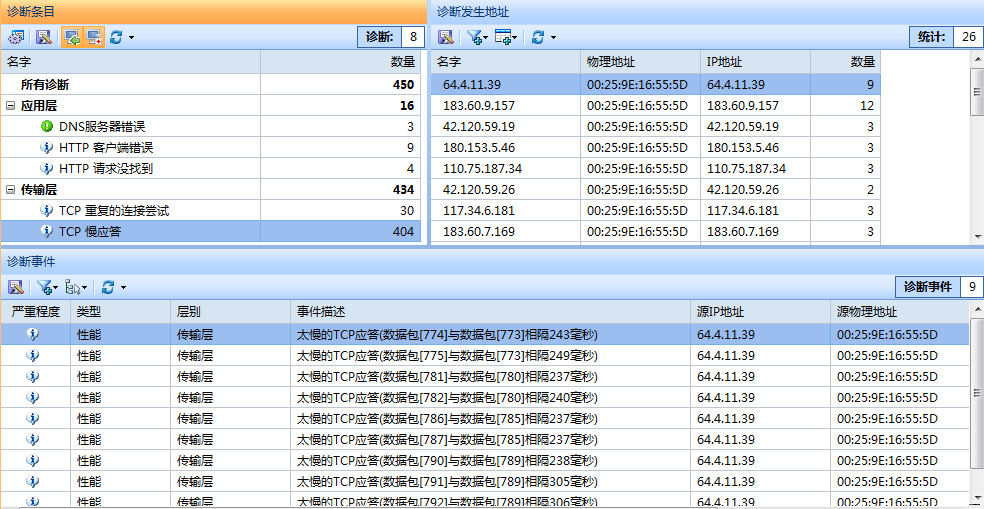
Task: Save the diagnosis items list log
Action: [x=43, y=37]
